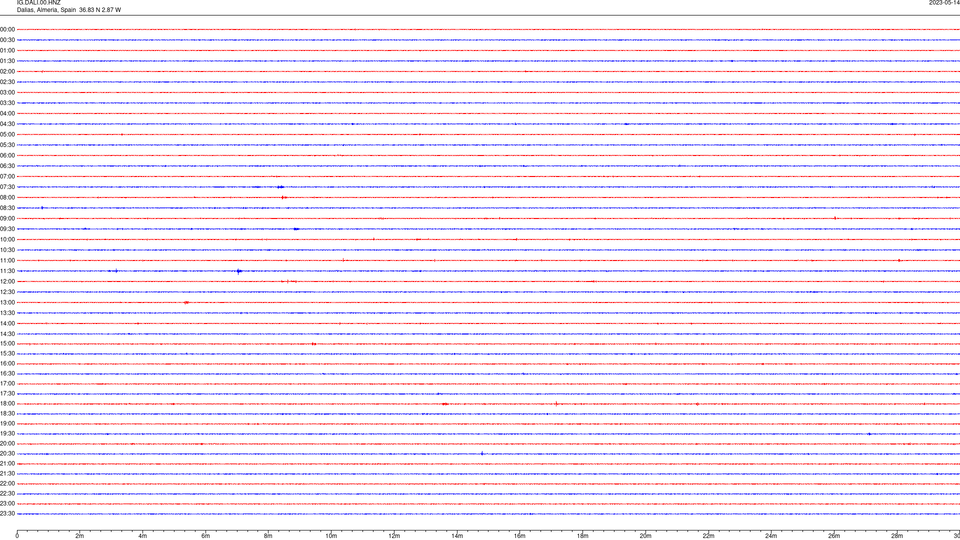960x540 pixels.
Task: Select the 10:30 trace time label
Action: [7, 250]
